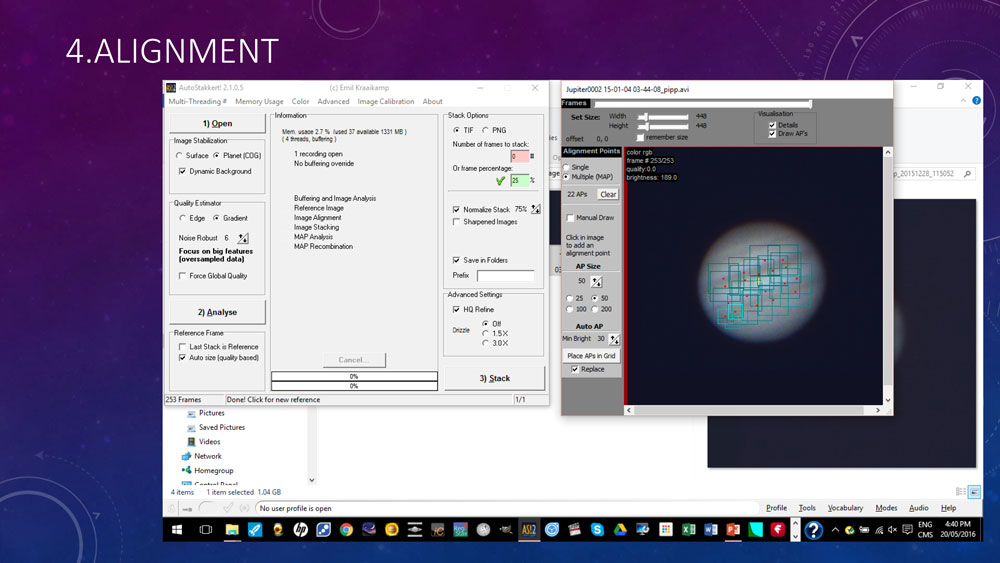This screenshot has width=1000, height=563.
Task: Adjust Noise Robust value spinner icon
Action: (x=243, y=238)
